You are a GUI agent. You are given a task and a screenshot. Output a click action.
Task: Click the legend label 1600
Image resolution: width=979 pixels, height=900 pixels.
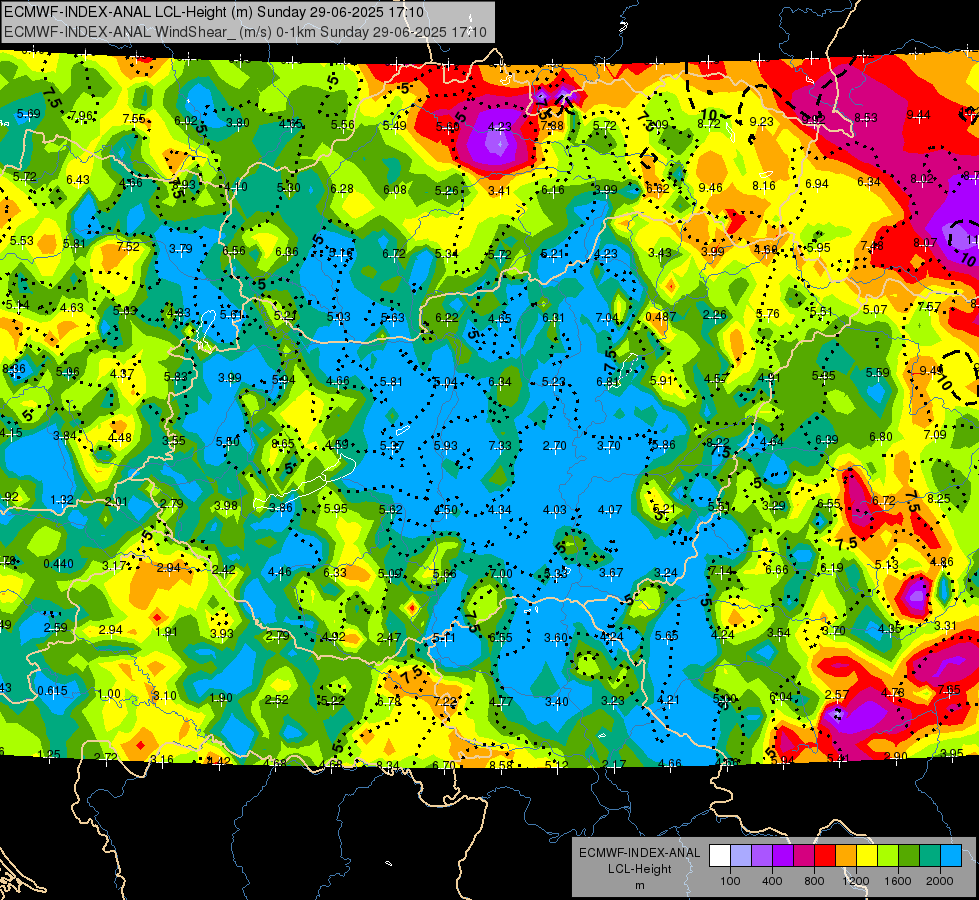[898, 881]
